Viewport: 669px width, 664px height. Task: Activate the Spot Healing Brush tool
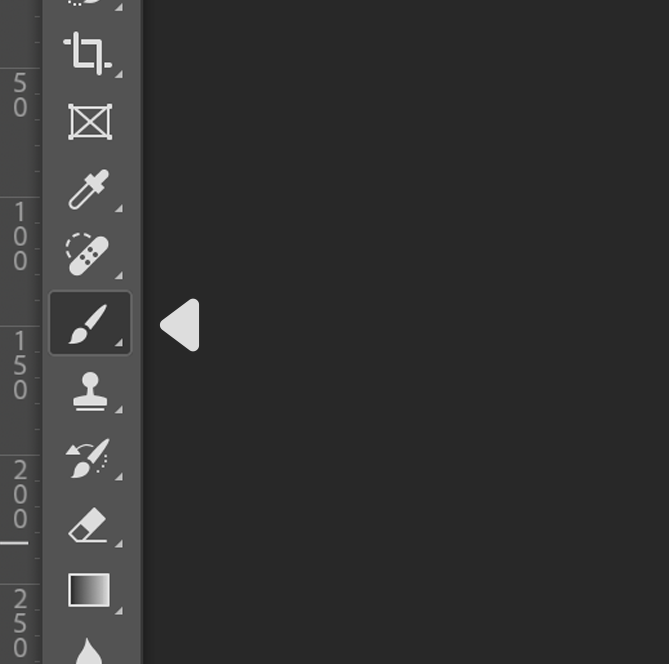pyautogui.click(x=87, y=254)
